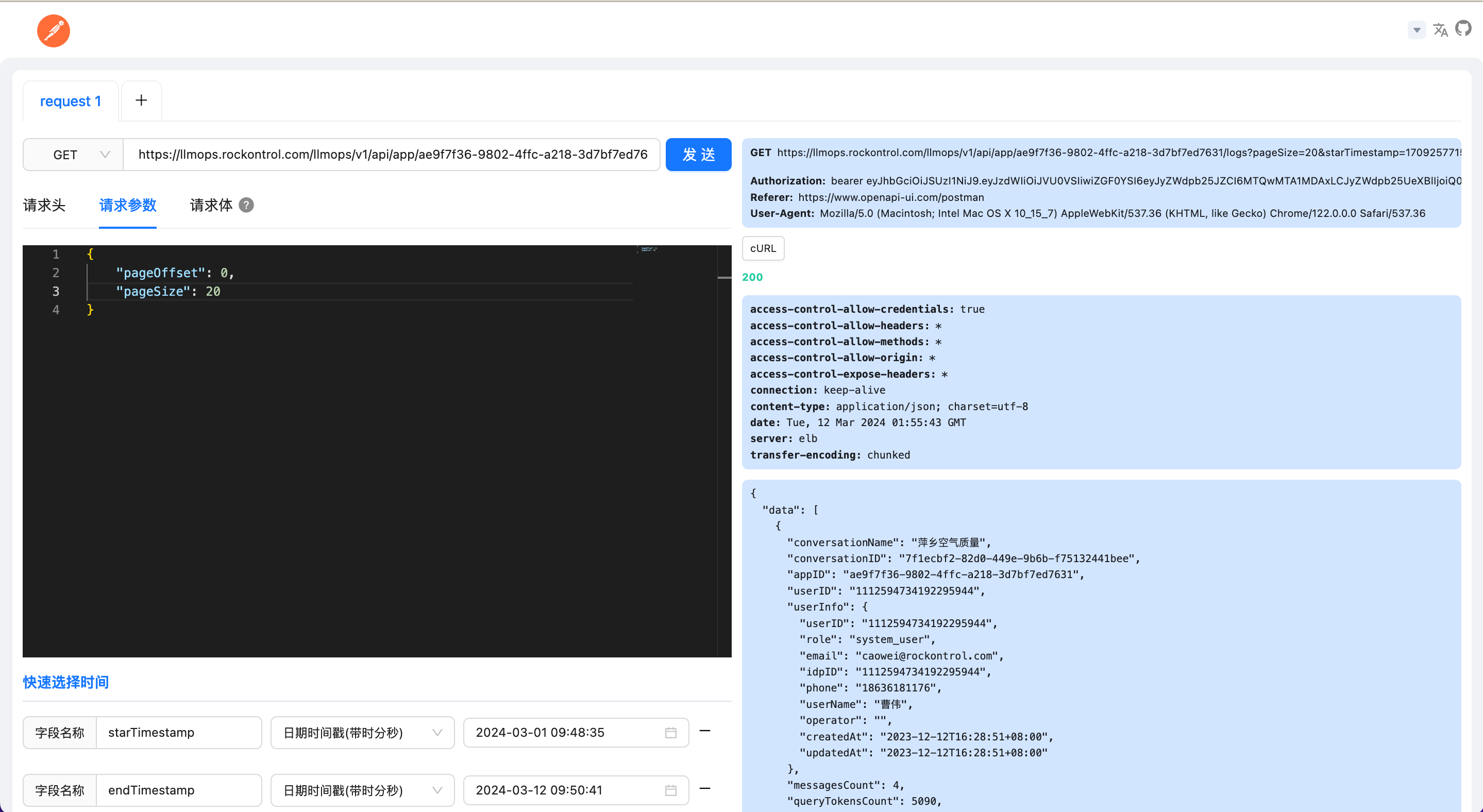
Task: Switch to the 请求体 tab
Action: pos(211,206)
